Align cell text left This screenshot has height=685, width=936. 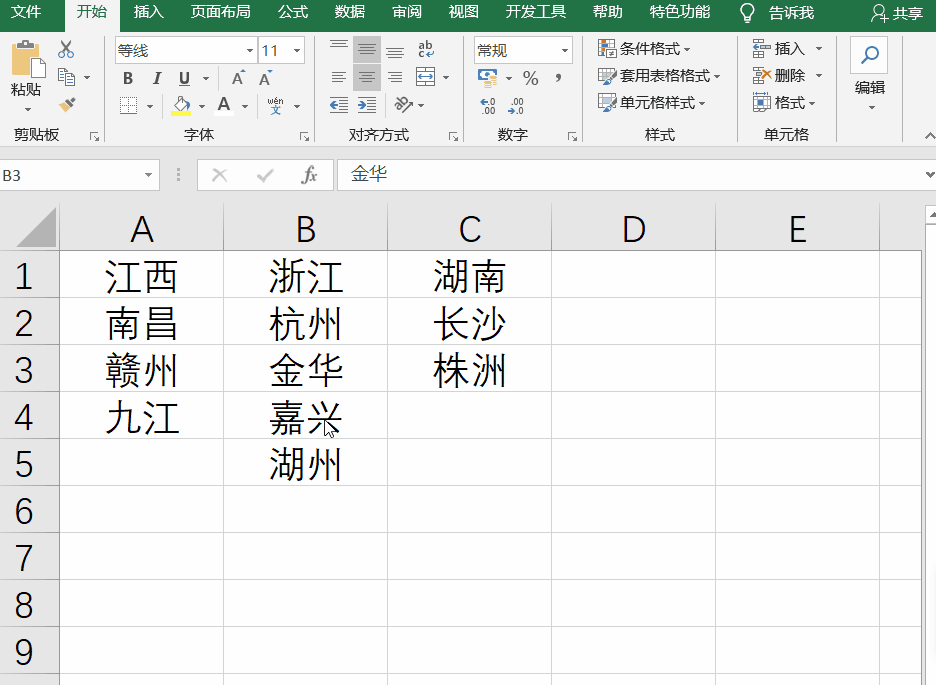pyautogui.click(x=338, y=77)
